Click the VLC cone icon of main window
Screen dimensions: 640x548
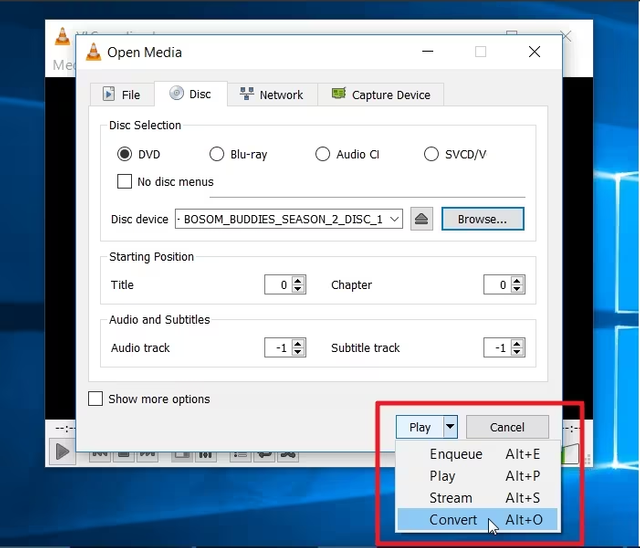point(62,37)
